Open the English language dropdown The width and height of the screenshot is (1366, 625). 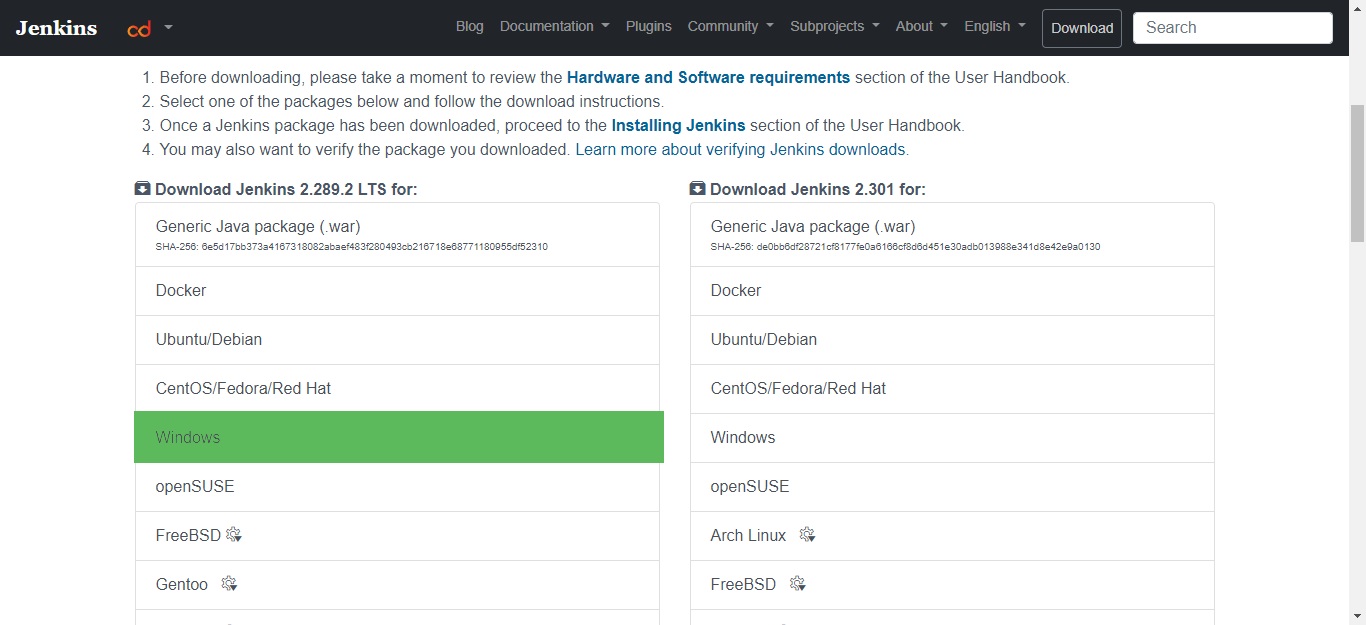coord(994,27)
